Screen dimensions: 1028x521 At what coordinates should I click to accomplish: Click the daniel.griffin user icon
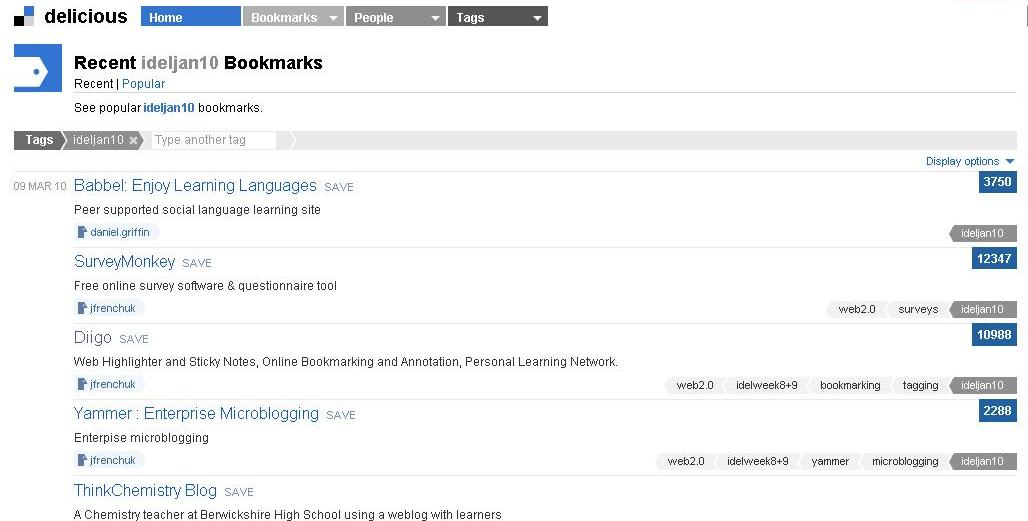83,233
